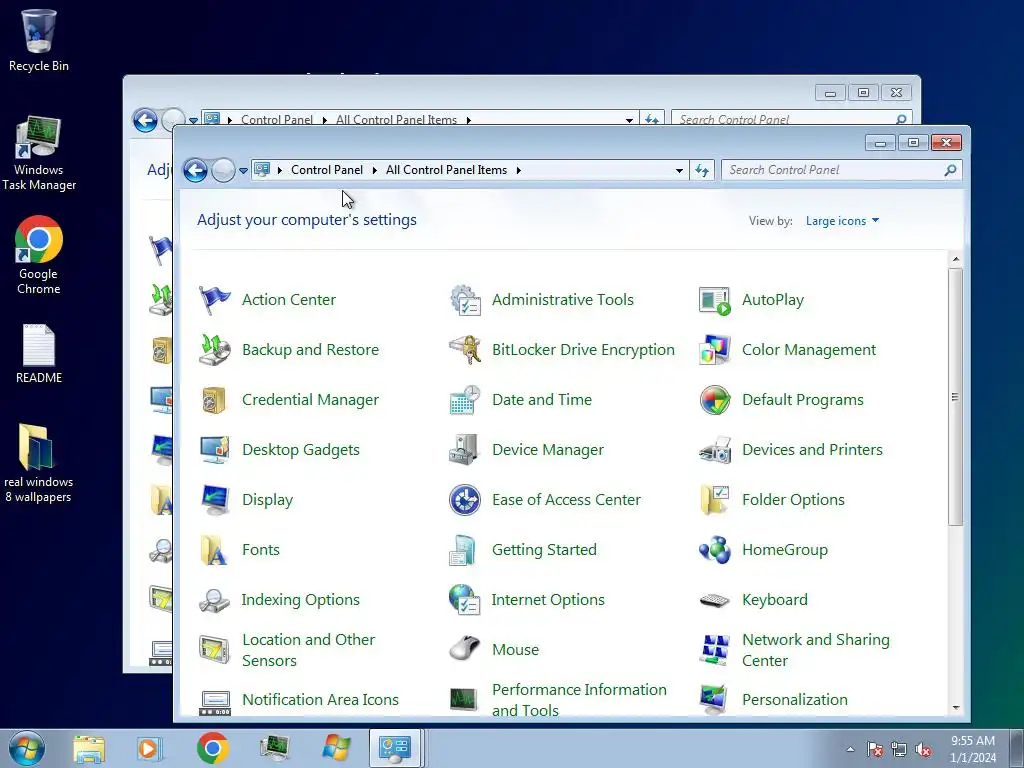Open Windows Explorer from the taskbar
This screenshot has width=1024, height=768.
[89, 748]
